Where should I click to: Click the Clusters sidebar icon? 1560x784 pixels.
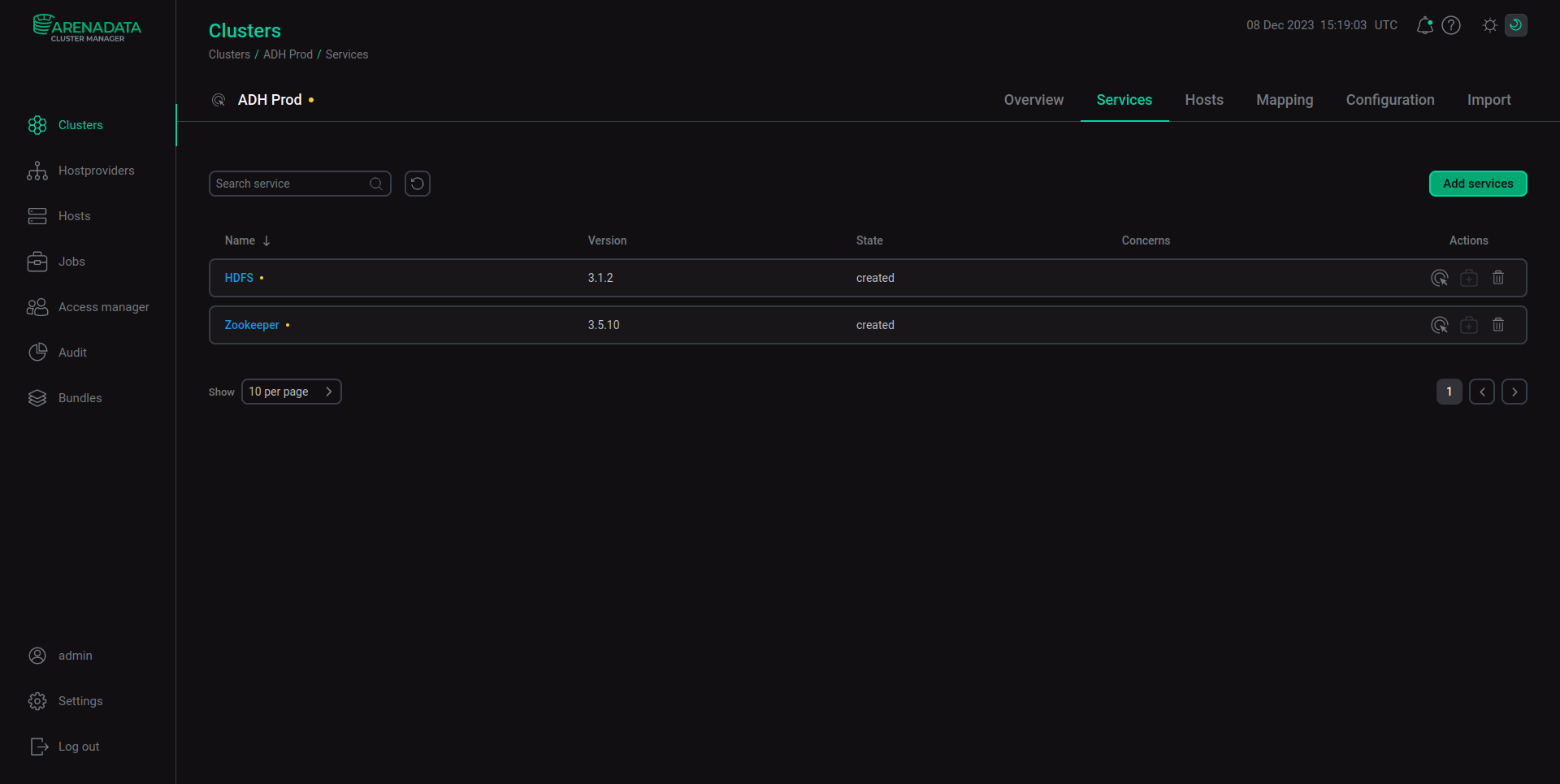tap(37, 125)
